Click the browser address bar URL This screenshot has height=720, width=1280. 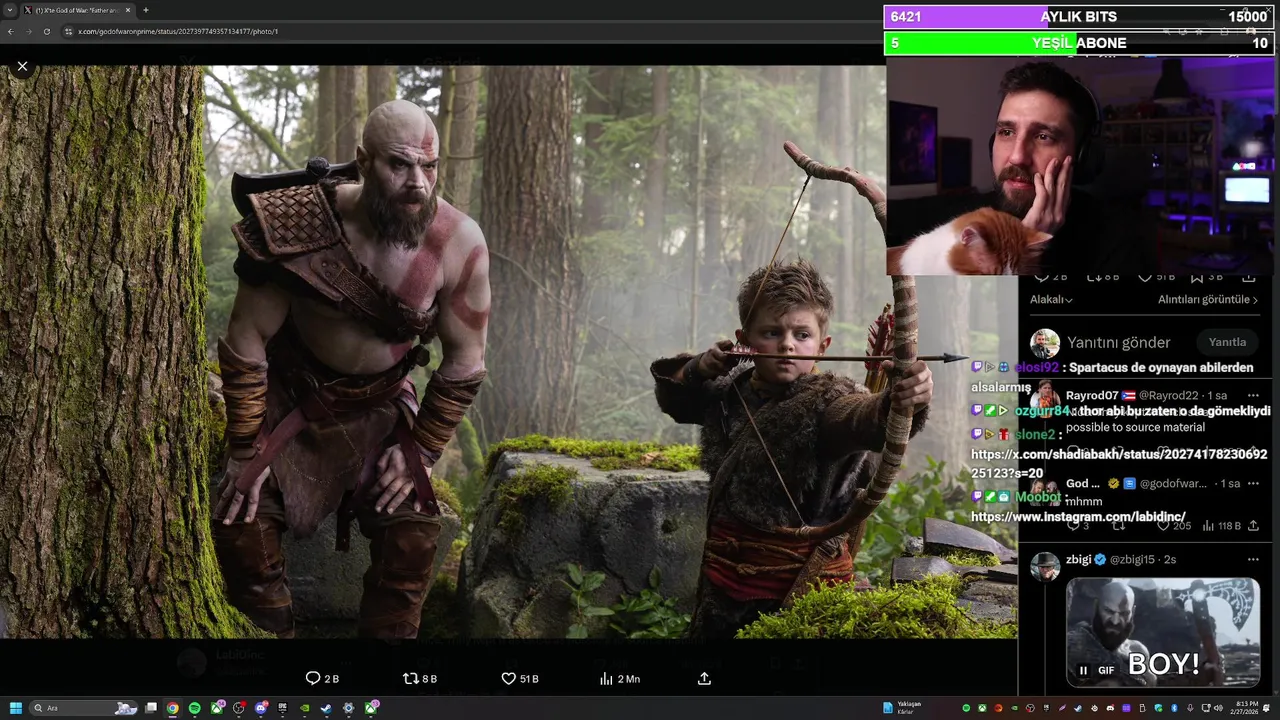point(178,31)
